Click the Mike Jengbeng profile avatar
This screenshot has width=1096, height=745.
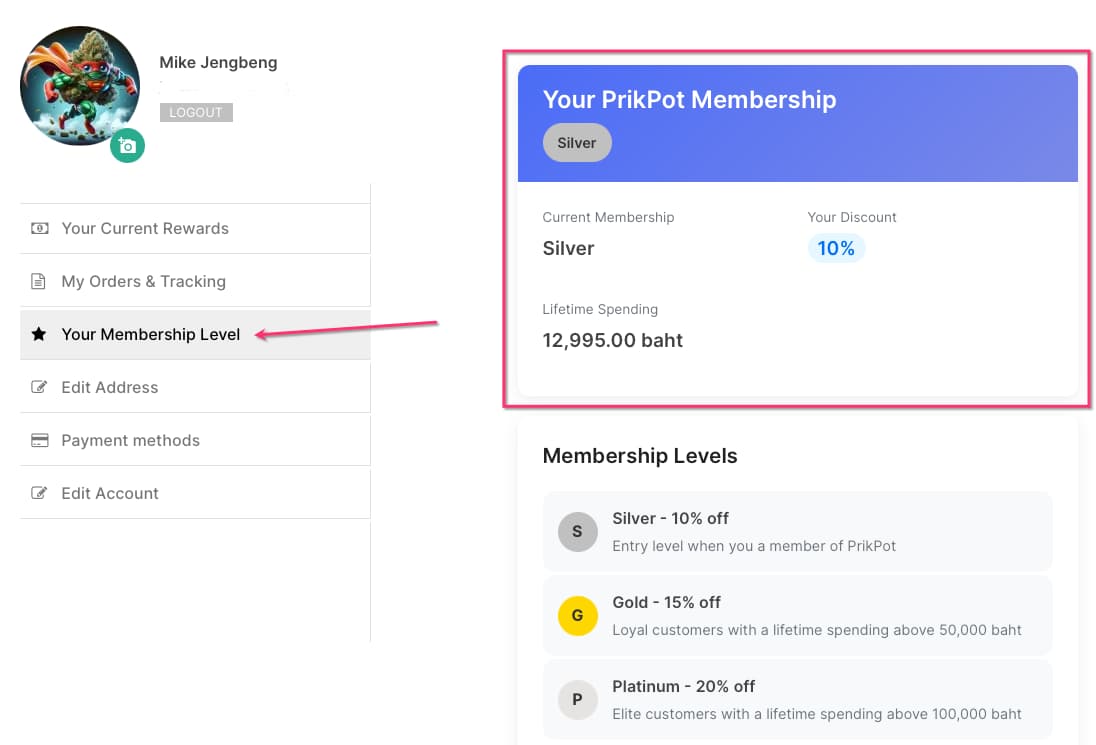click(x=79, y=85)
